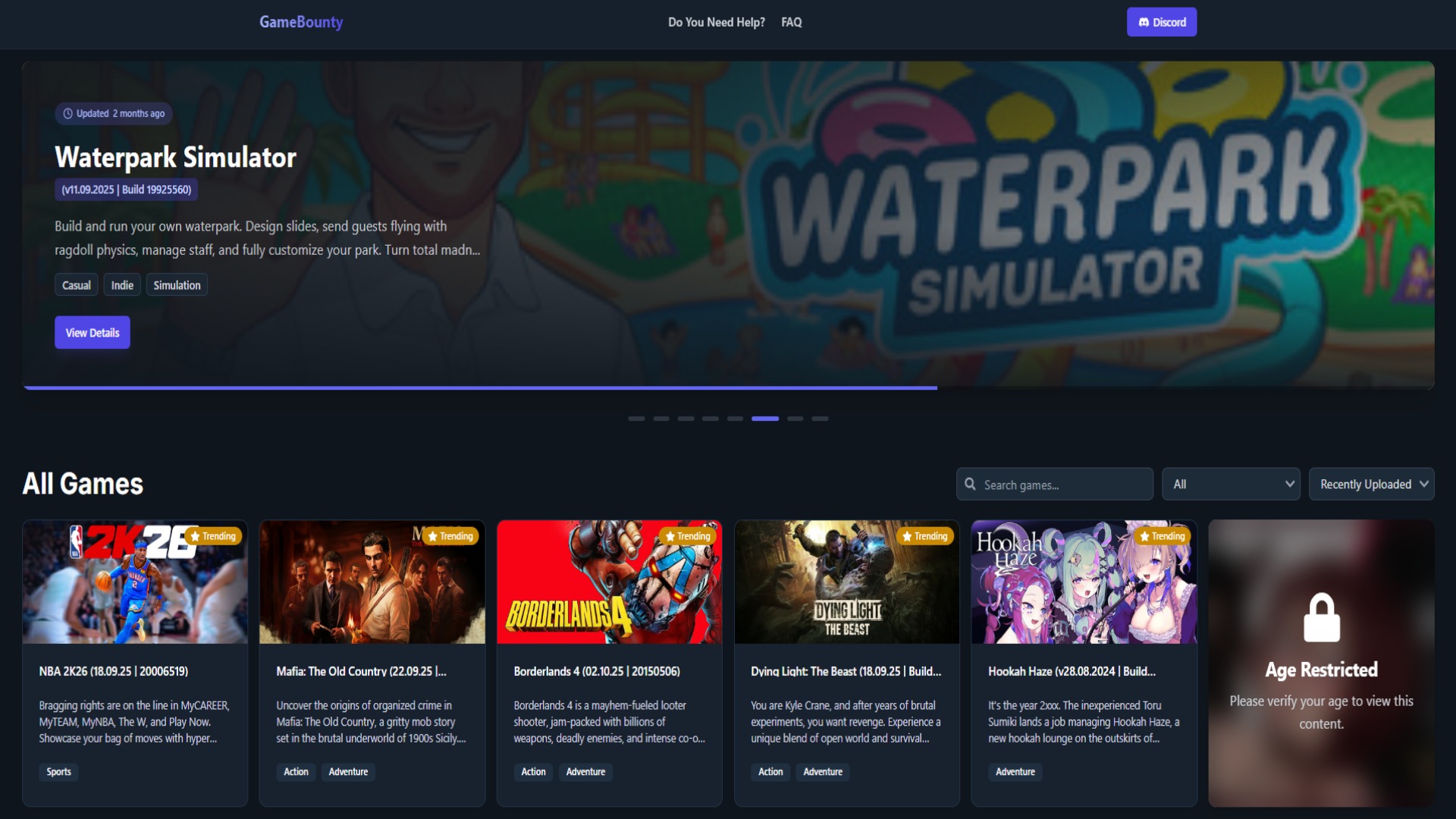Click Trending badge on Dying Light card

pos(924,536)
